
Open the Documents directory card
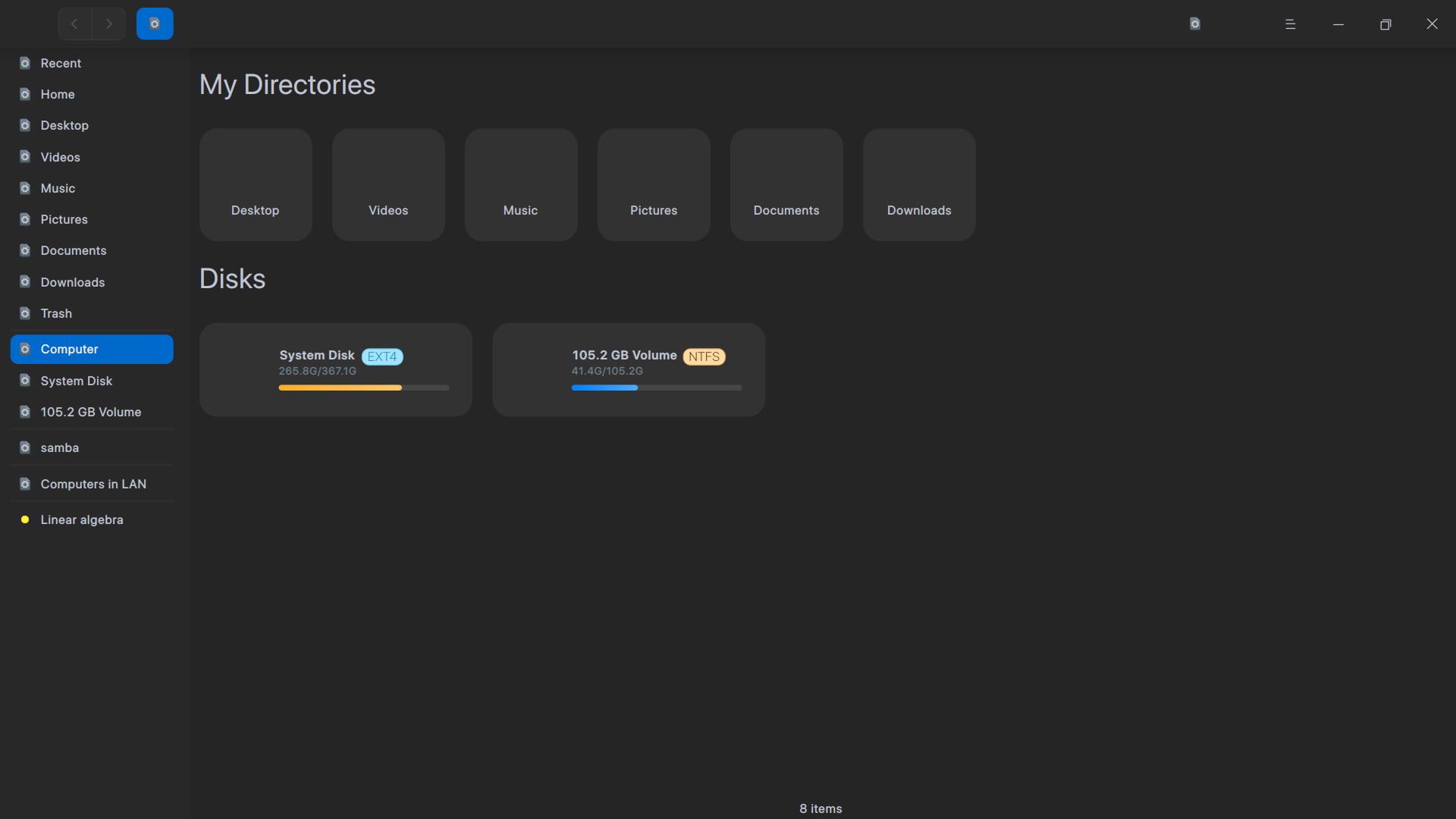point(786,184)
